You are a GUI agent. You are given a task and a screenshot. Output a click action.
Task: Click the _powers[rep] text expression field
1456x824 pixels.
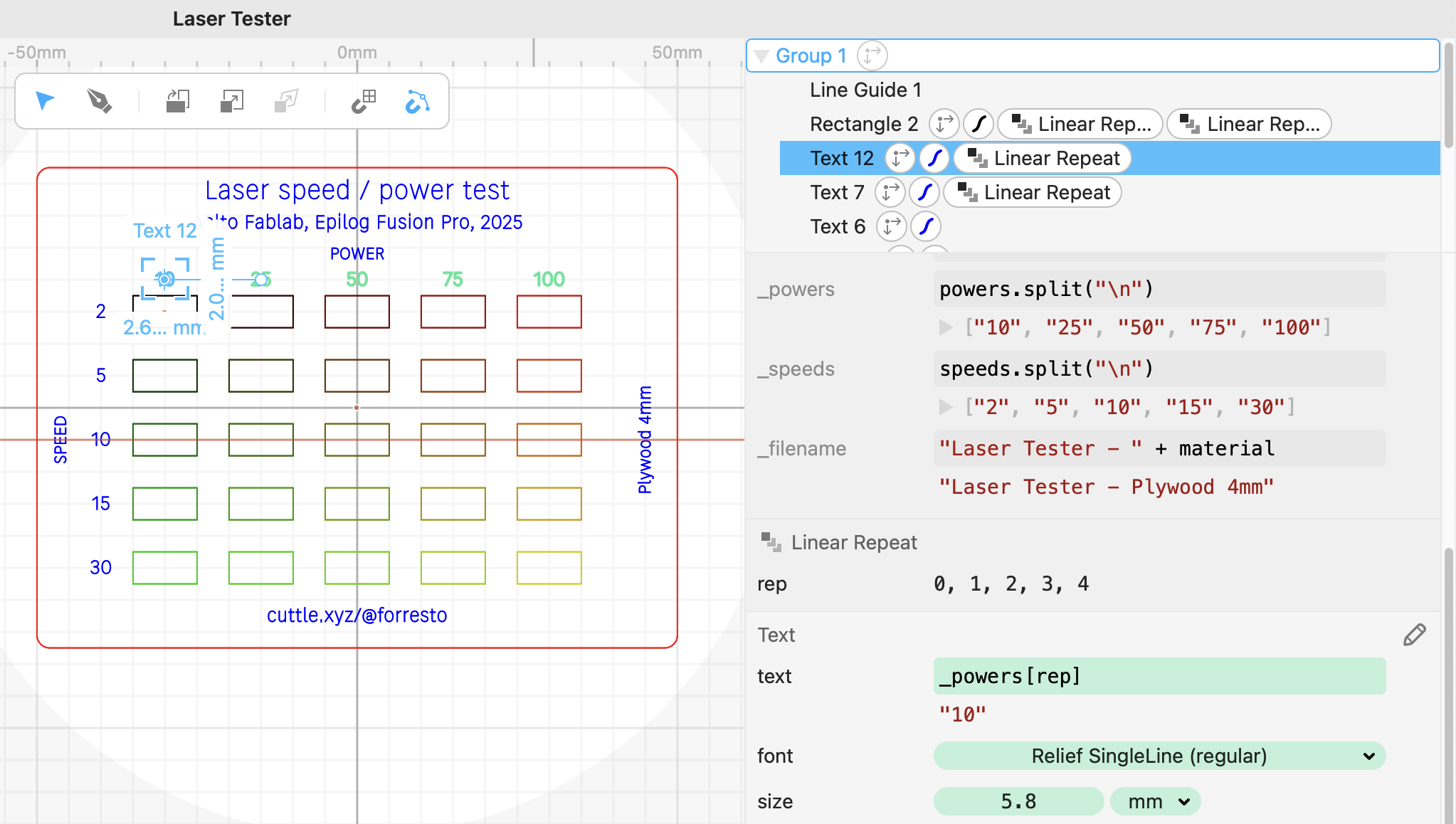1159,676
